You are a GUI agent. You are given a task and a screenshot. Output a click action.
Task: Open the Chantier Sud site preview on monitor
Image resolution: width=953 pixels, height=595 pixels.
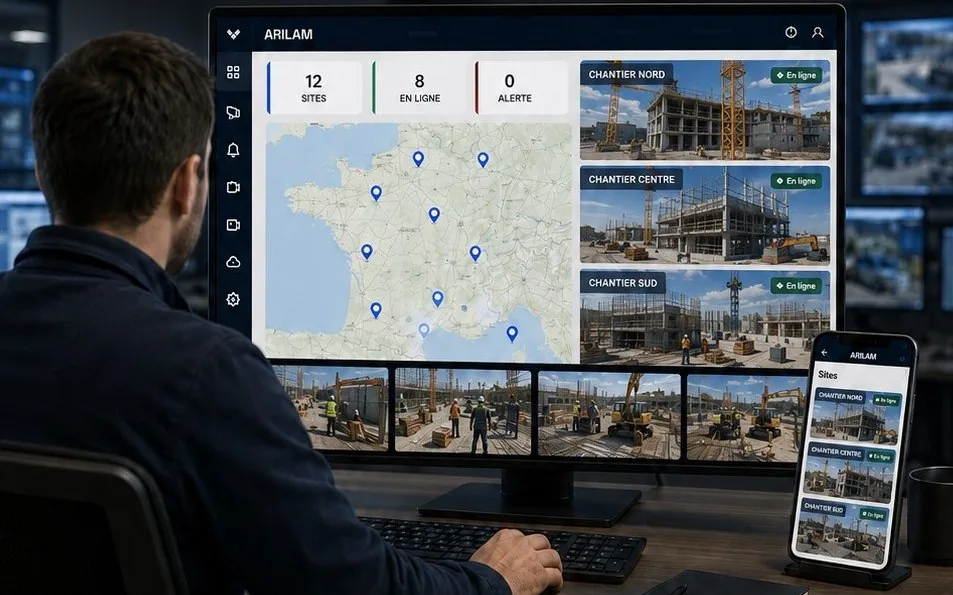click(x=705, y=318)
